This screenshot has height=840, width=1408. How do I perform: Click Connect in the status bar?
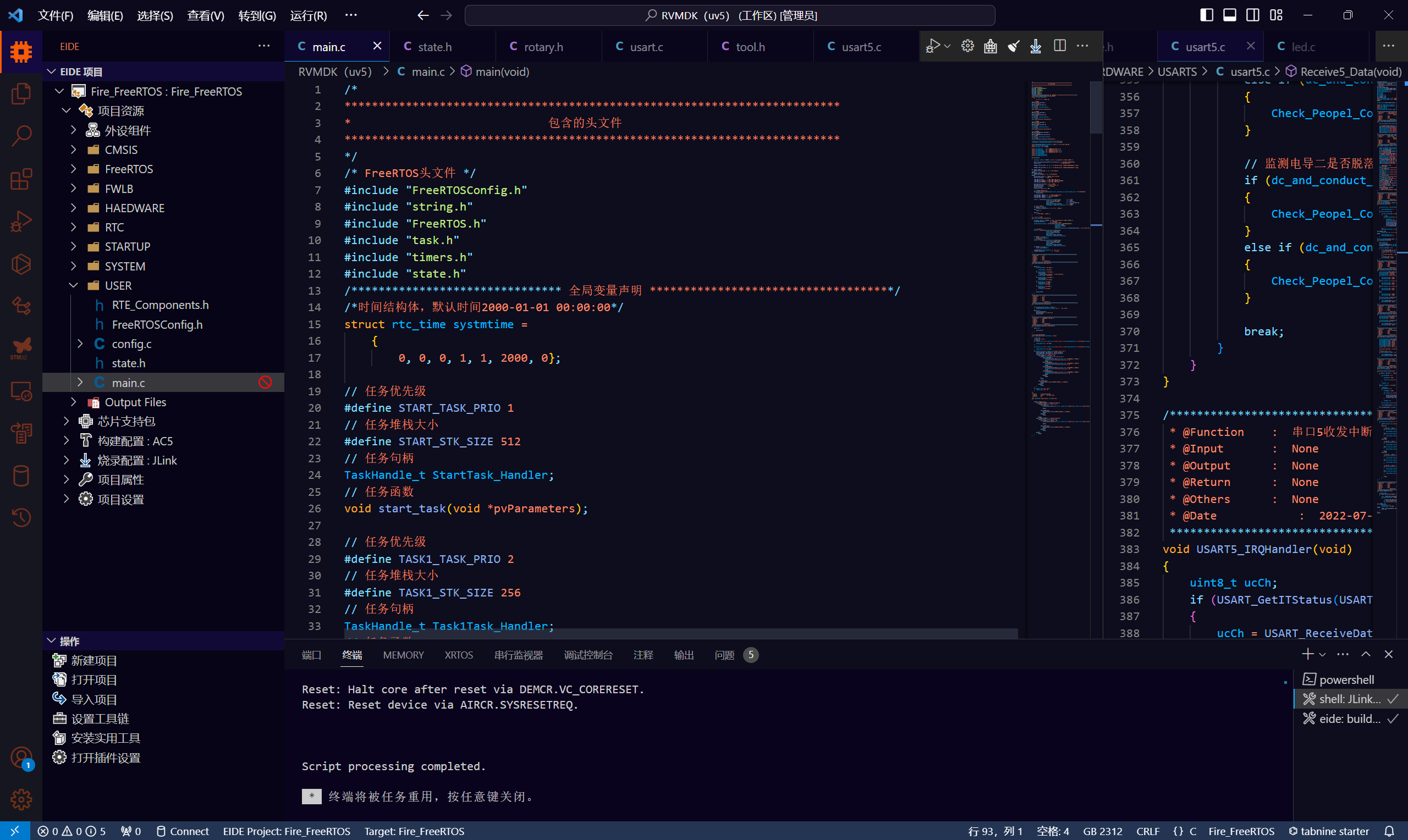click(182, 831)
